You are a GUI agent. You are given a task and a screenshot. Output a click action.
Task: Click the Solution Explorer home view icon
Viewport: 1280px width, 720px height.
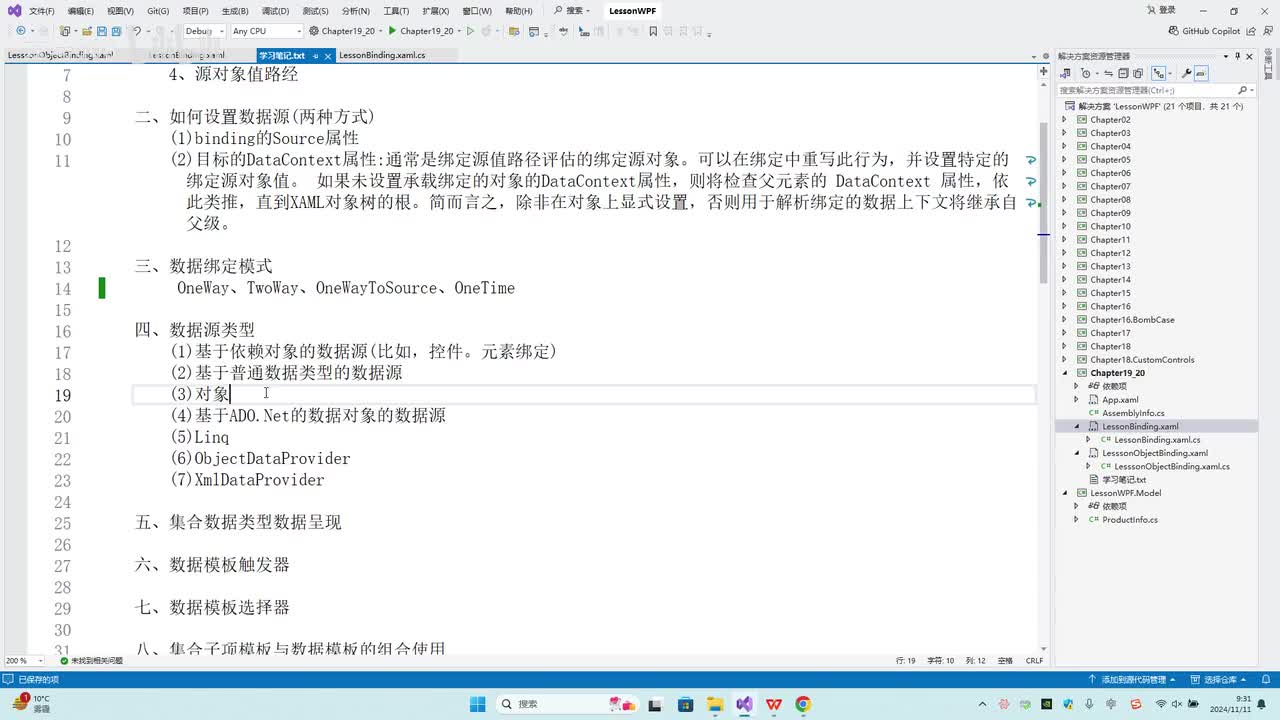click(1066, 73)
